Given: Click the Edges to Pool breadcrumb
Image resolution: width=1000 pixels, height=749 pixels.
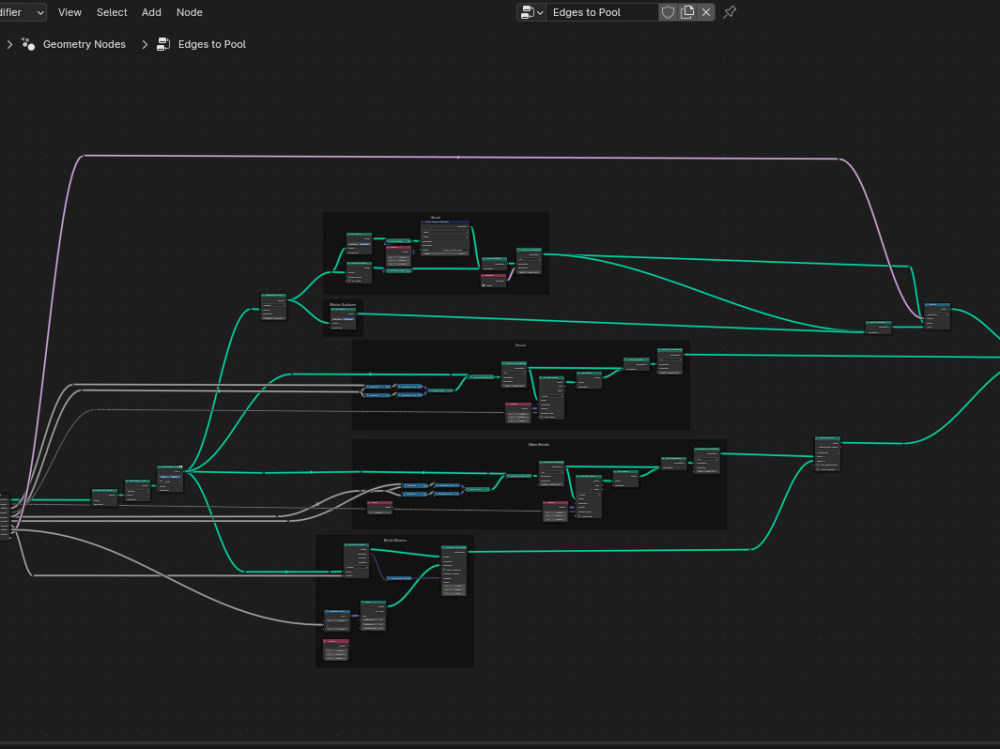Looking at the screenshot, I should point(212,44).
